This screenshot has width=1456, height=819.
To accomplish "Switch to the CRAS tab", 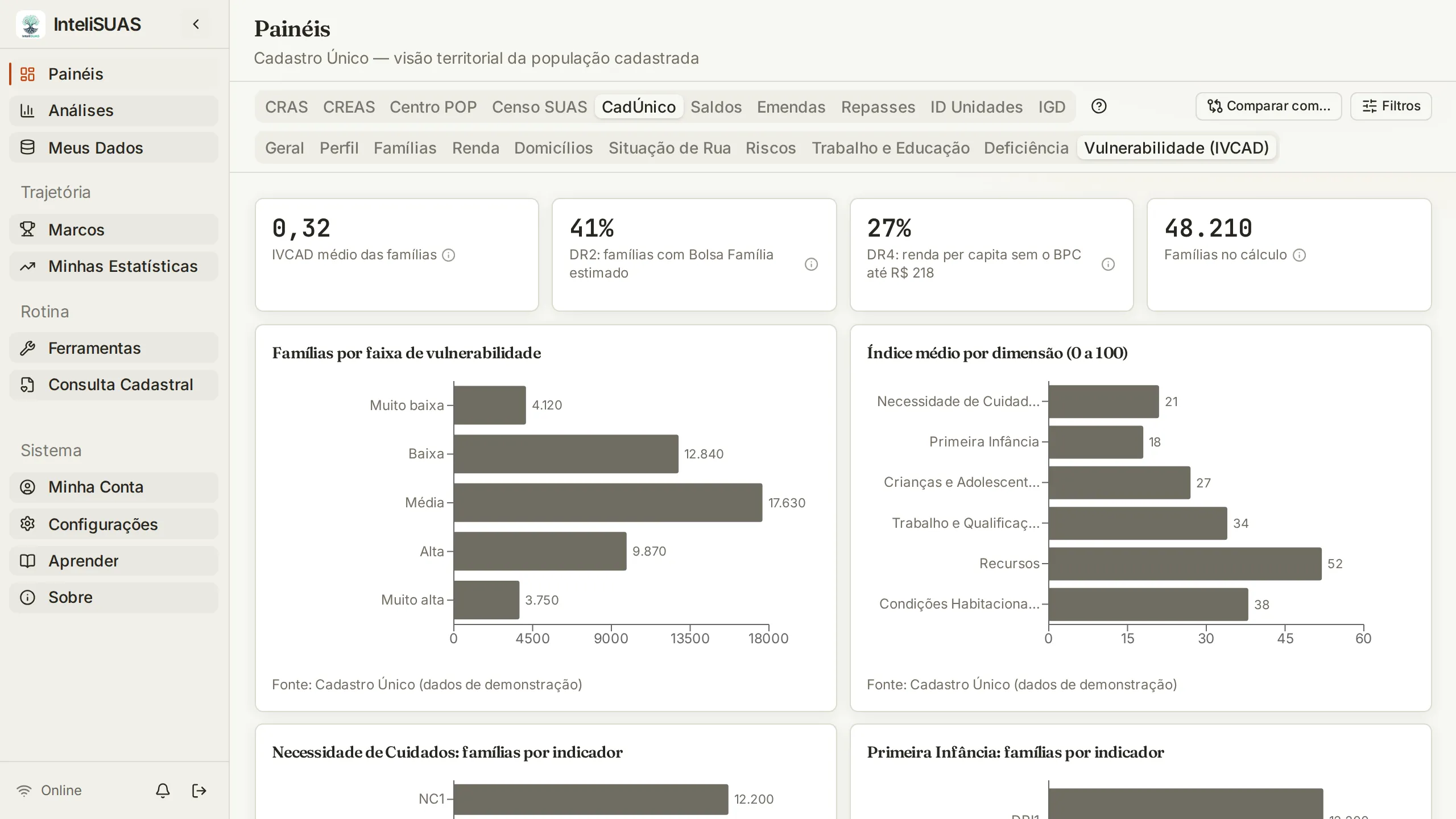I will (x=286, y=107).
